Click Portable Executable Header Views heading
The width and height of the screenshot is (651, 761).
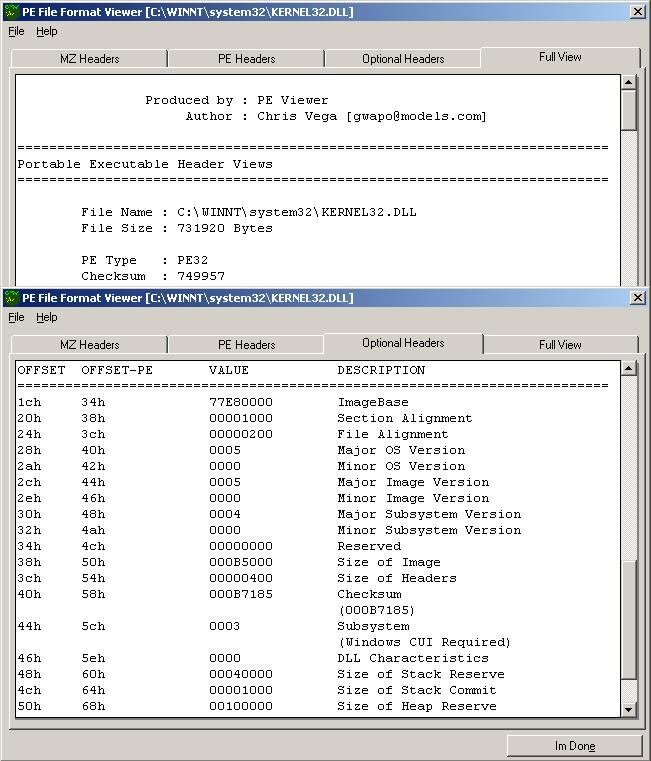145,165
